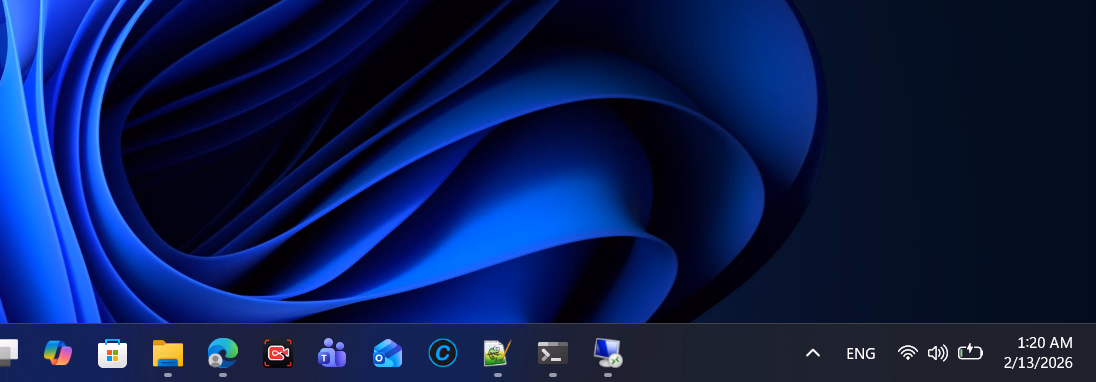1096x382 pixels.
Task: Open Wi-Fi network settings
Action: pos(908,353)
